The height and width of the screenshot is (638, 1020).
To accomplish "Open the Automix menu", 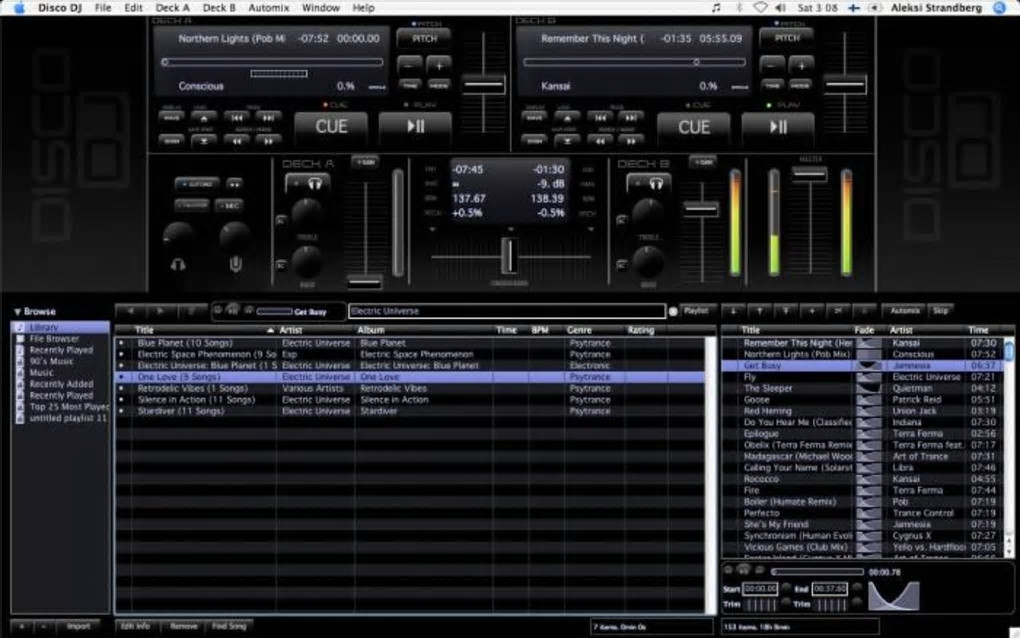I will click(268, 7).
